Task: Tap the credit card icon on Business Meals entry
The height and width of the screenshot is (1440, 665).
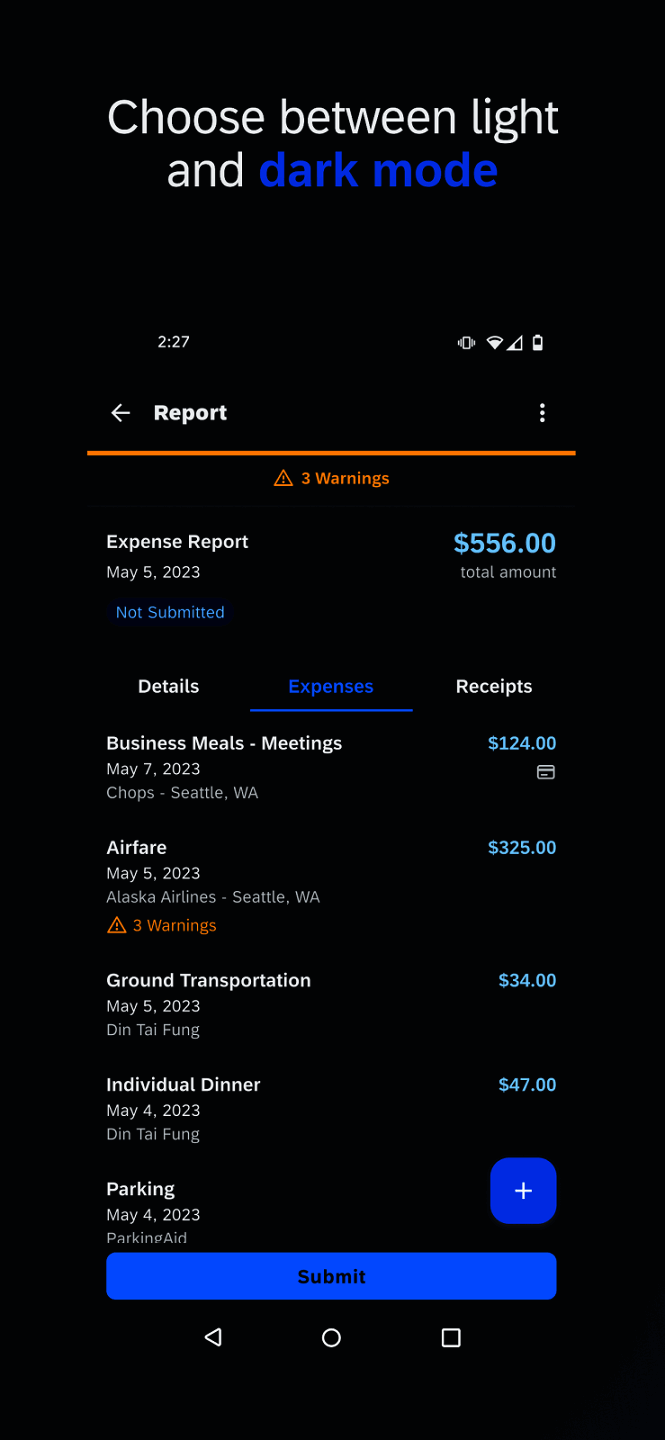Action: tap(544, 772)
